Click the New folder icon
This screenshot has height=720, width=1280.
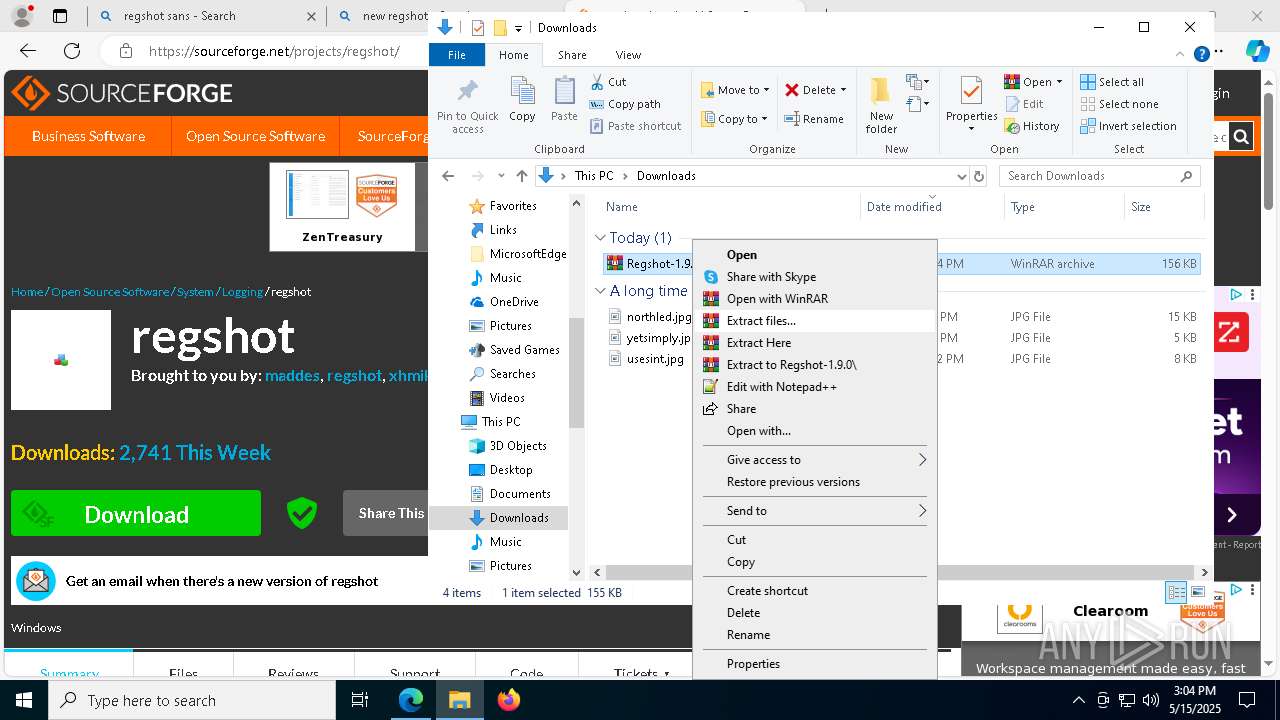click(881, 105)
